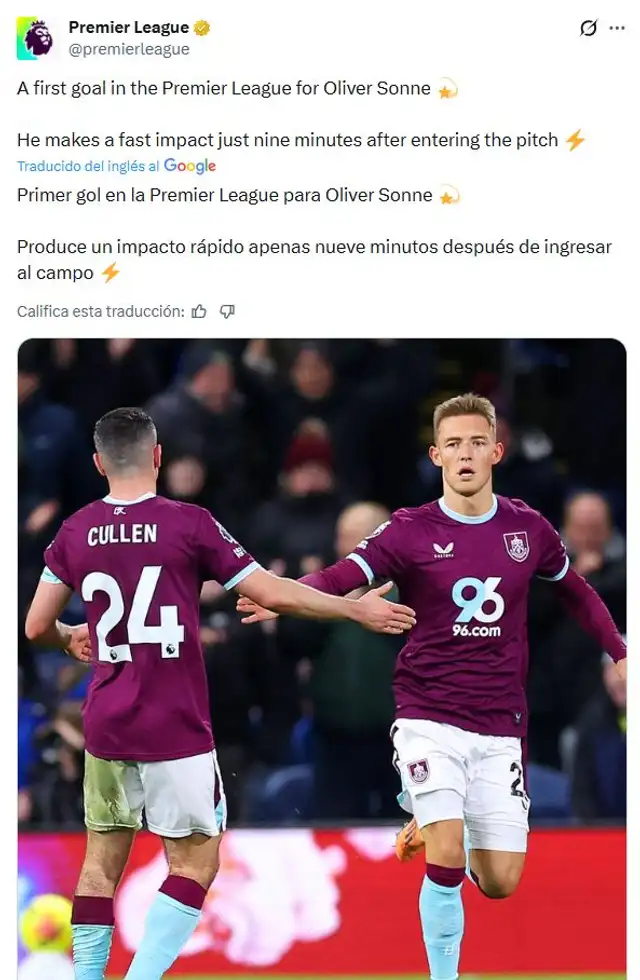Rate the translation with a thumbs down

(x=228, y=311)
